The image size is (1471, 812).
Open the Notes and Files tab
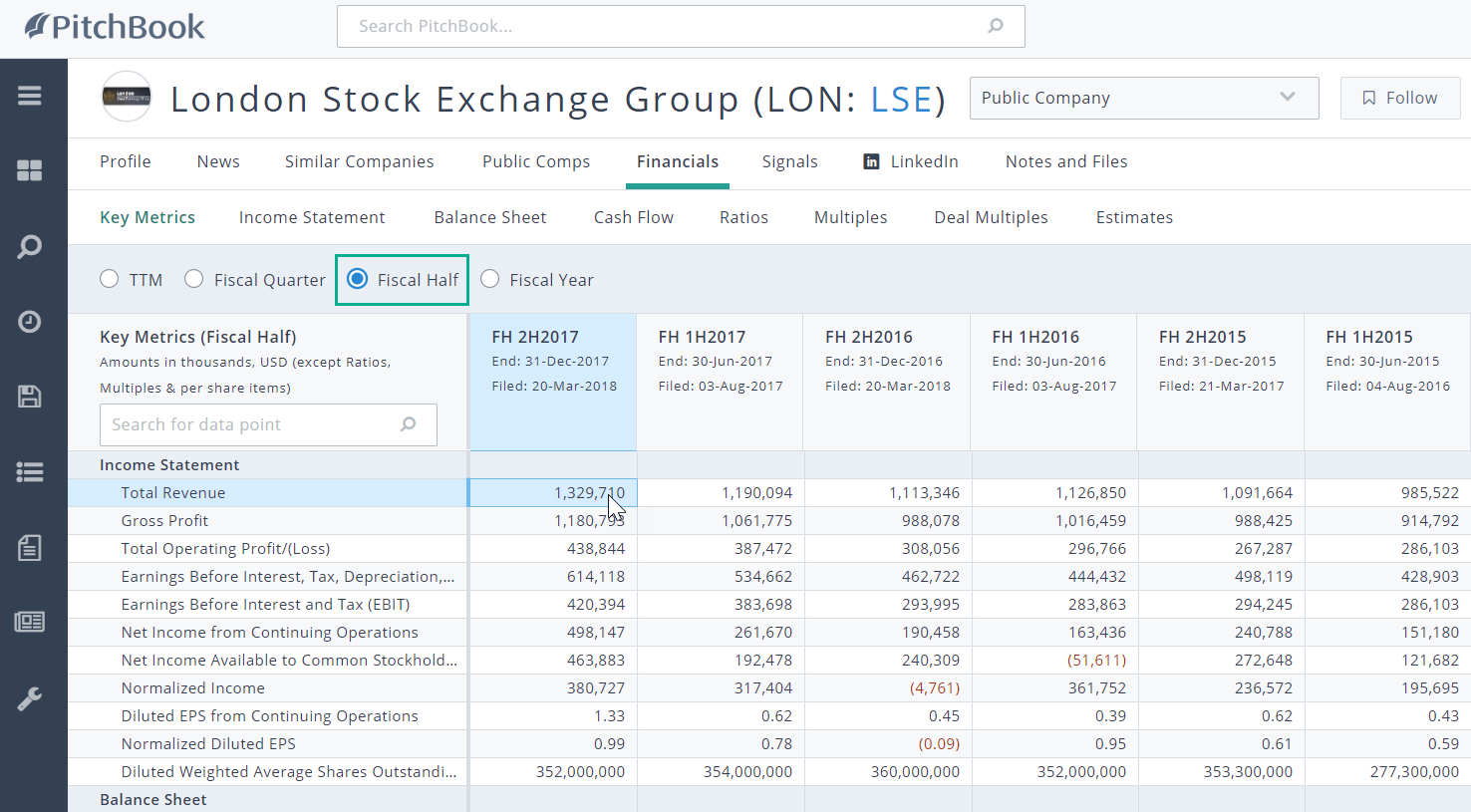1066,161
